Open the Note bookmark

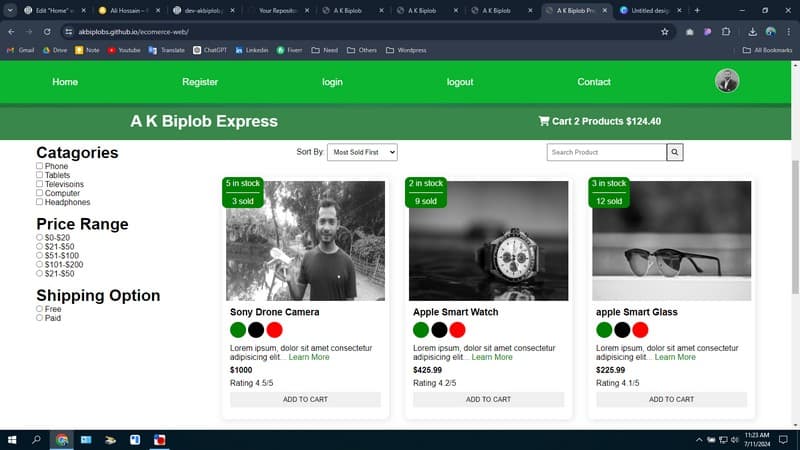coord(87,50)
